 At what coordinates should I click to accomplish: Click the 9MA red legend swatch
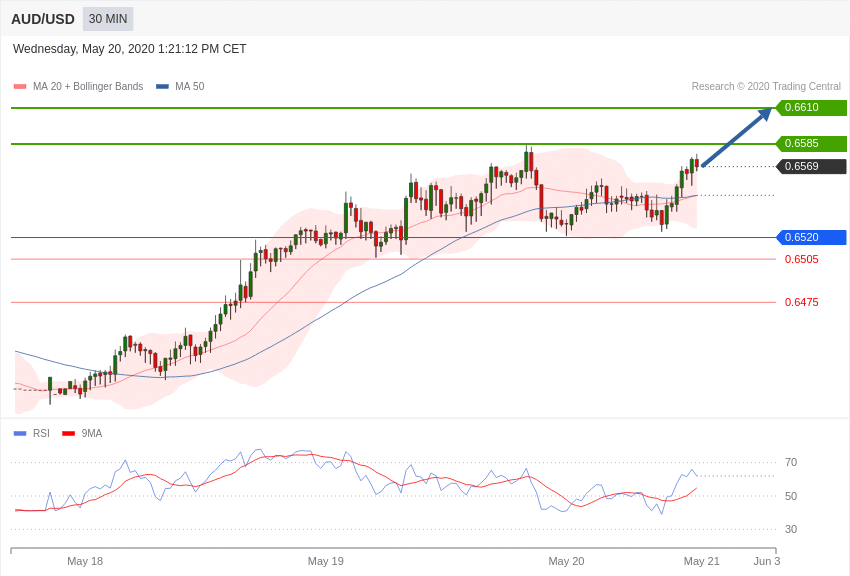[x=69, y=433]
